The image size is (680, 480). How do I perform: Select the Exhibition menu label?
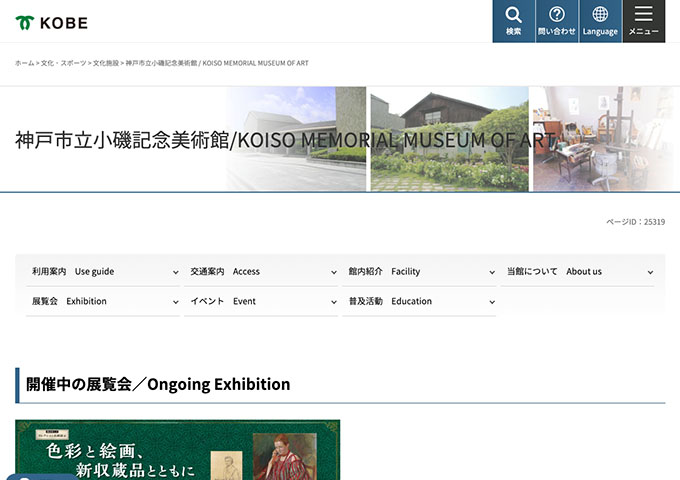pos(69,301)
